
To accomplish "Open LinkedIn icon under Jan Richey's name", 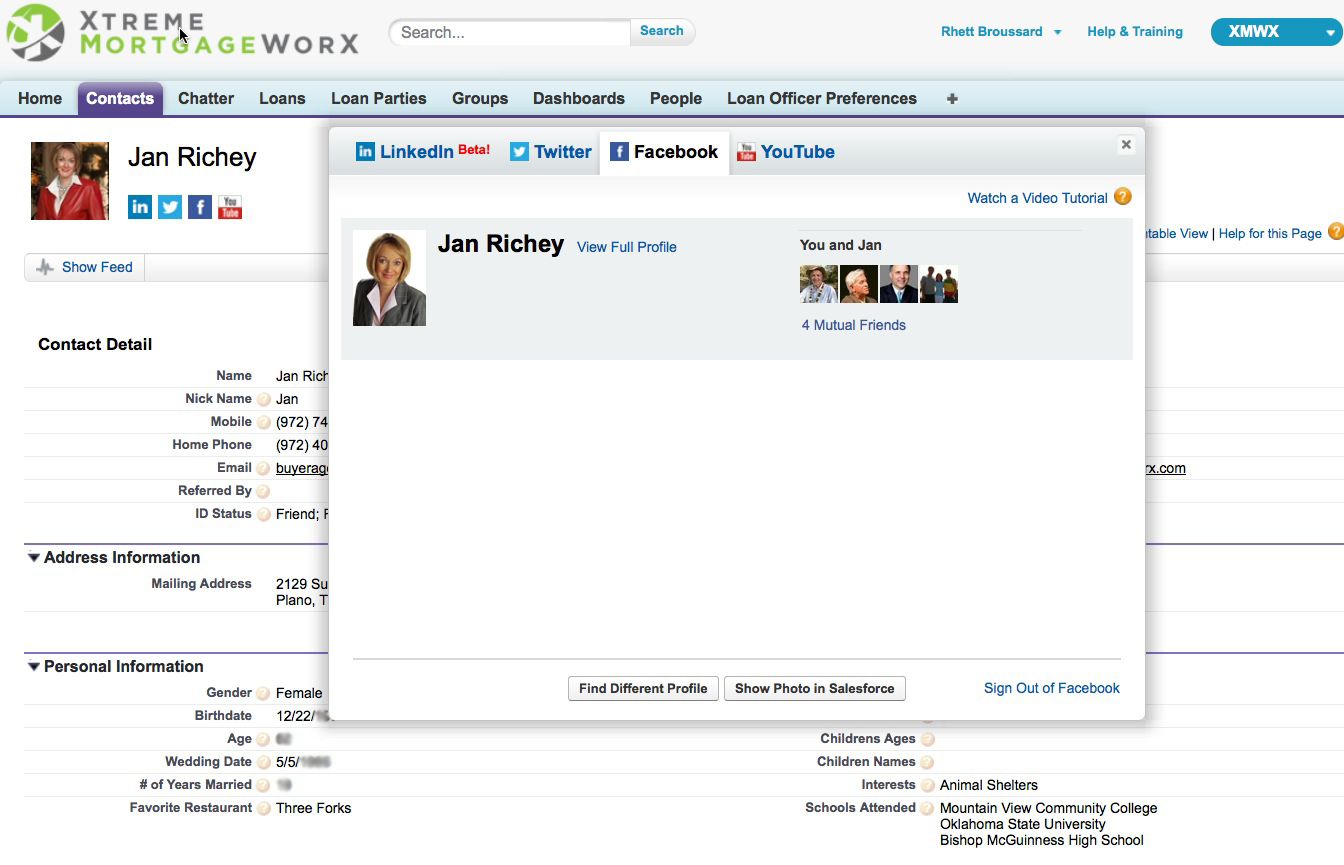I will click(140, 207).
